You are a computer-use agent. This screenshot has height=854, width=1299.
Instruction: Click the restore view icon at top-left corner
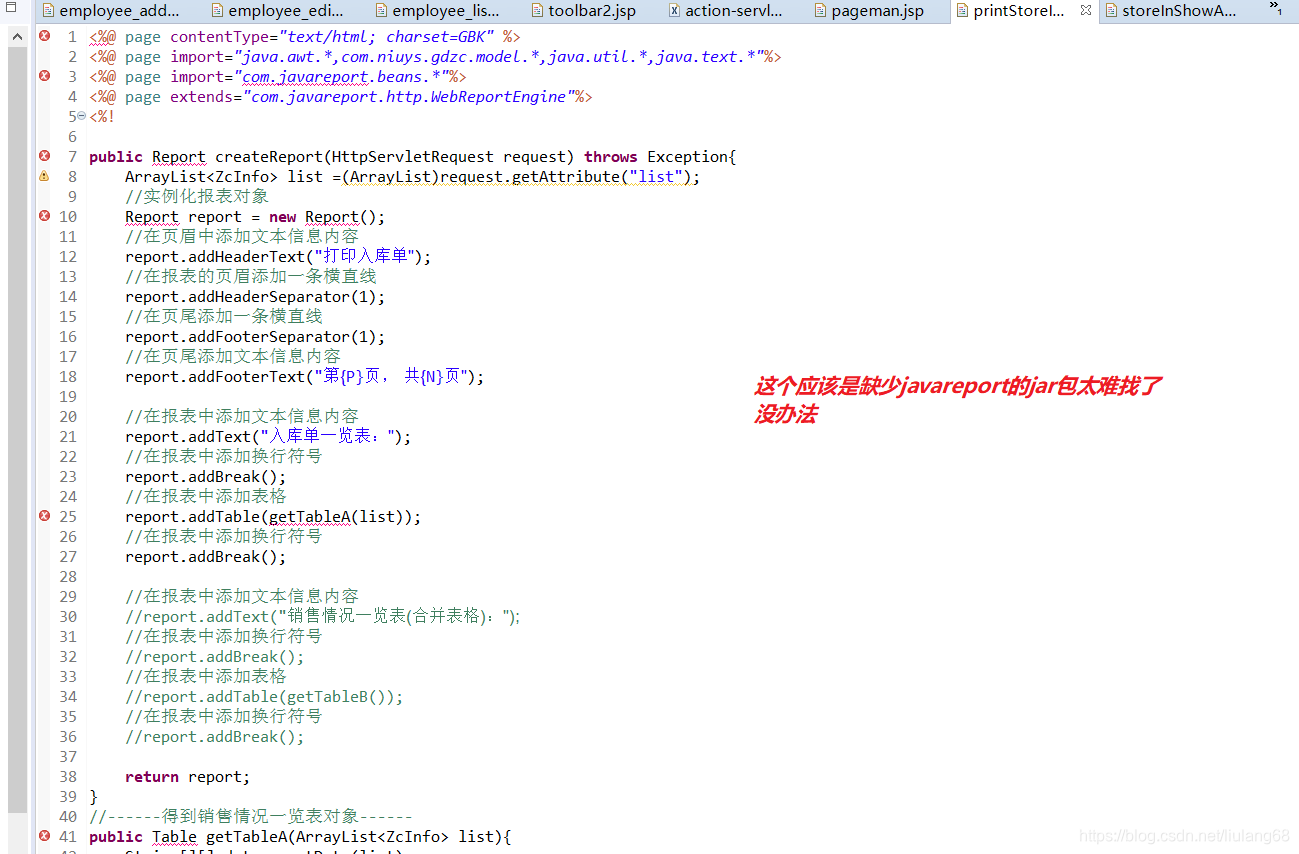[12, 8]
